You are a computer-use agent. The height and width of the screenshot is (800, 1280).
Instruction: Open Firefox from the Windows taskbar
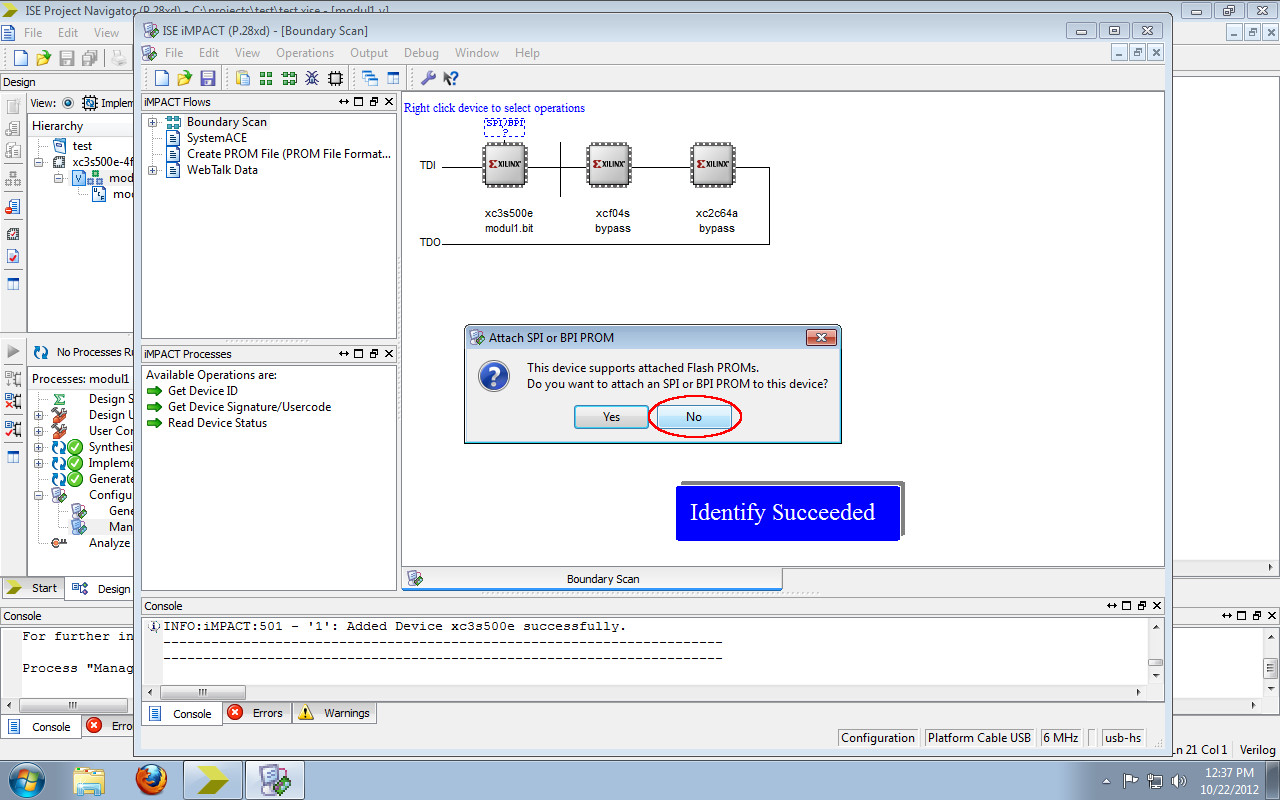[x=151, y=779]
